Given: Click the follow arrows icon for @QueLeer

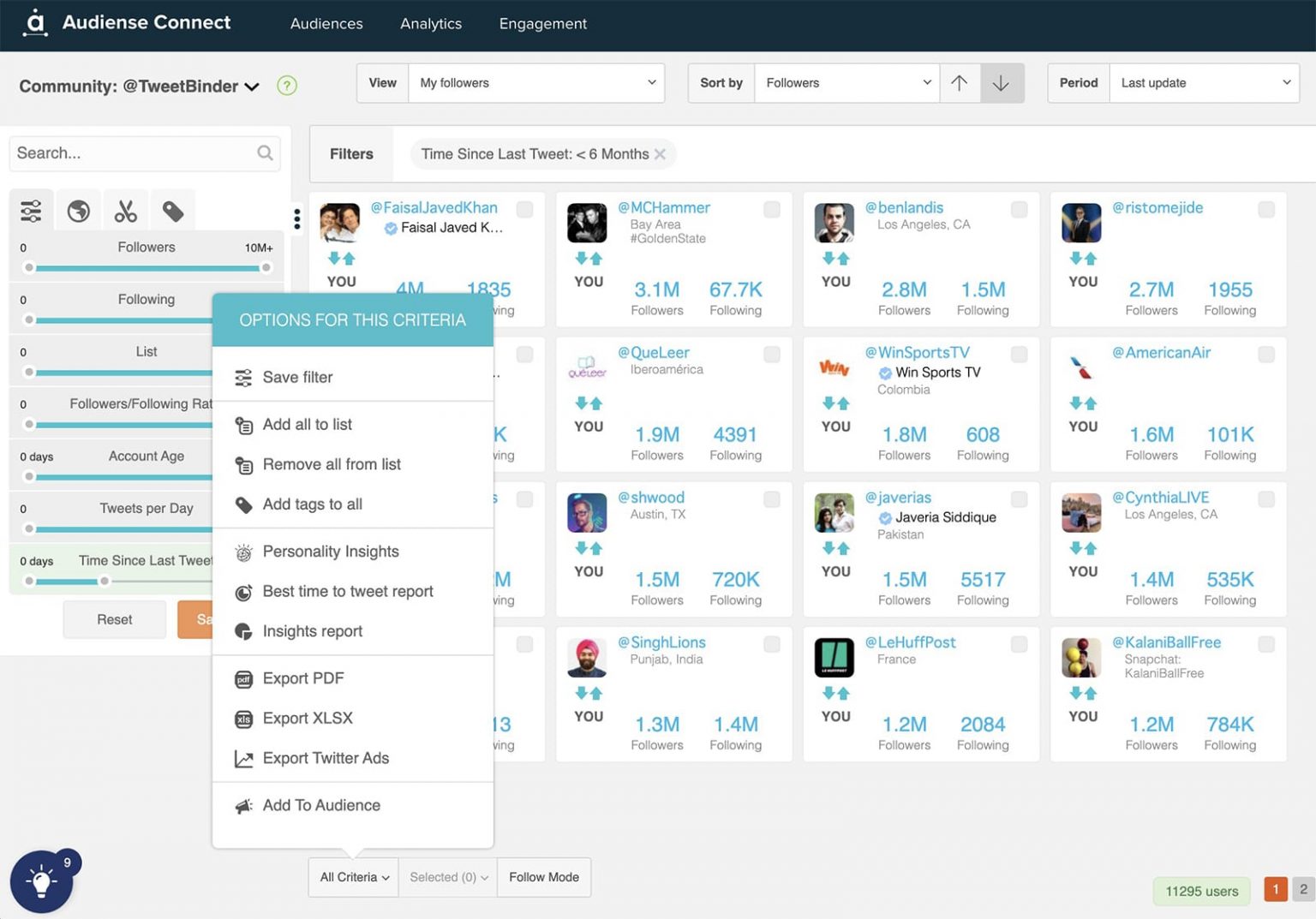Looking at the screenshot, I should 589,403.
